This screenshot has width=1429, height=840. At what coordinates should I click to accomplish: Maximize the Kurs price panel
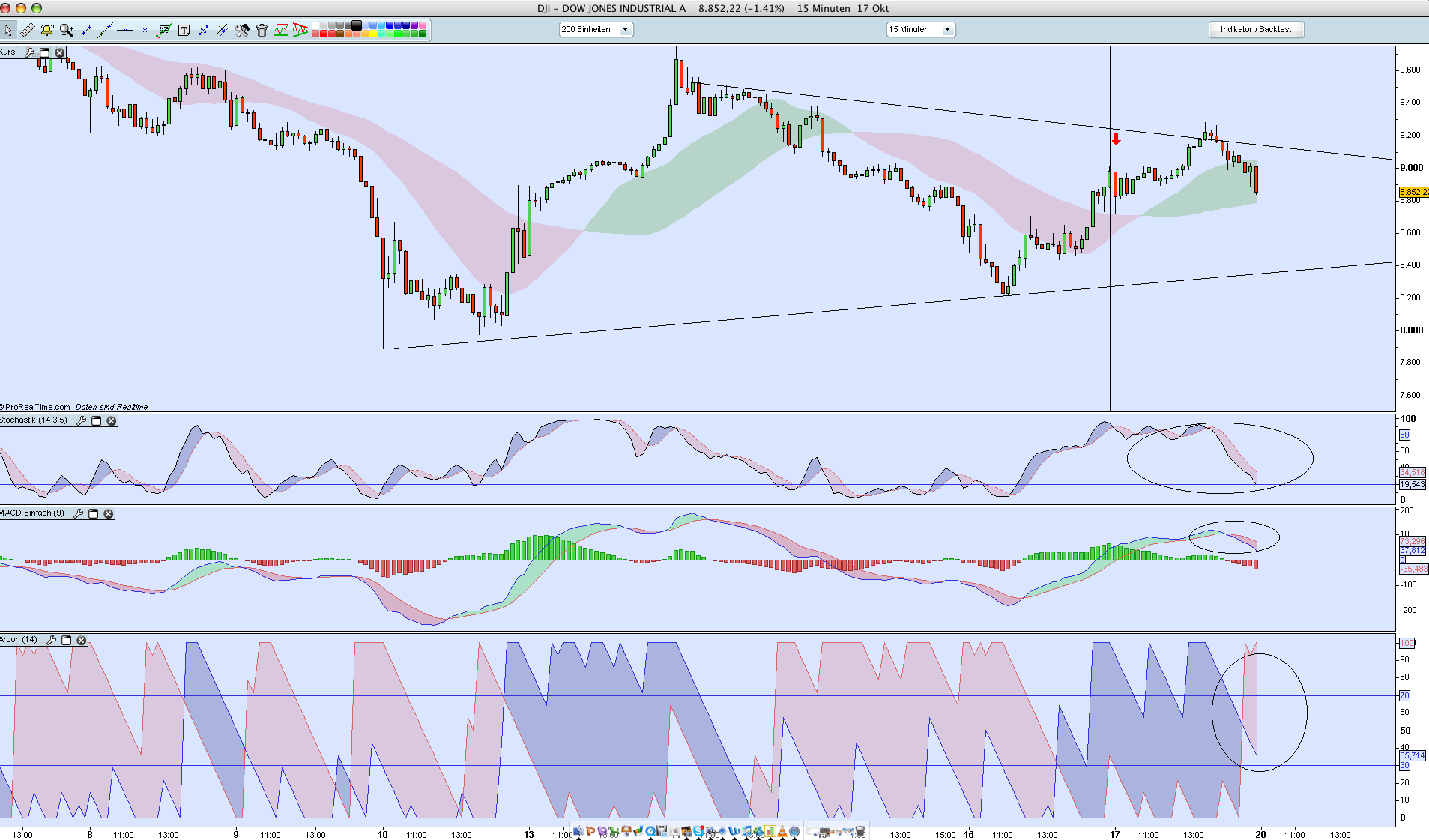pos(45,52)
